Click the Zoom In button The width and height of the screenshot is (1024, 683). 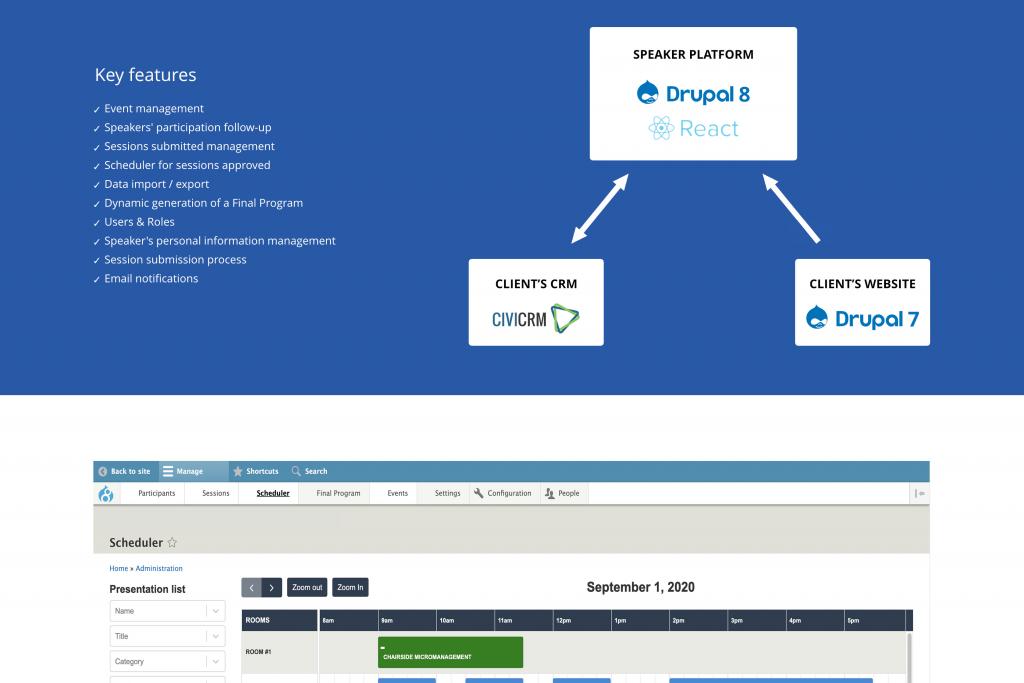click(x=350, y=588)
